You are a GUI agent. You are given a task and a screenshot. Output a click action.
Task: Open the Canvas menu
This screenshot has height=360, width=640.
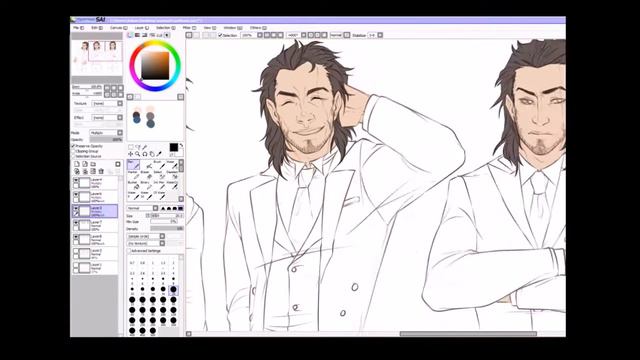pyautogui.click(x=118, y=28)
